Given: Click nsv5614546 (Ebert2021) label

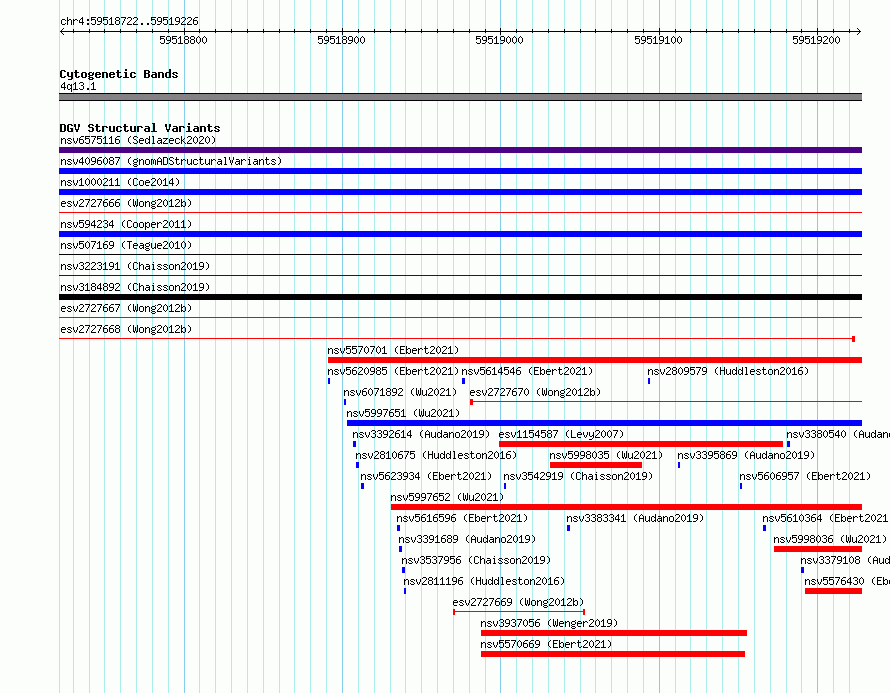Looking at the screenshot, I should [x=527, y=371].
